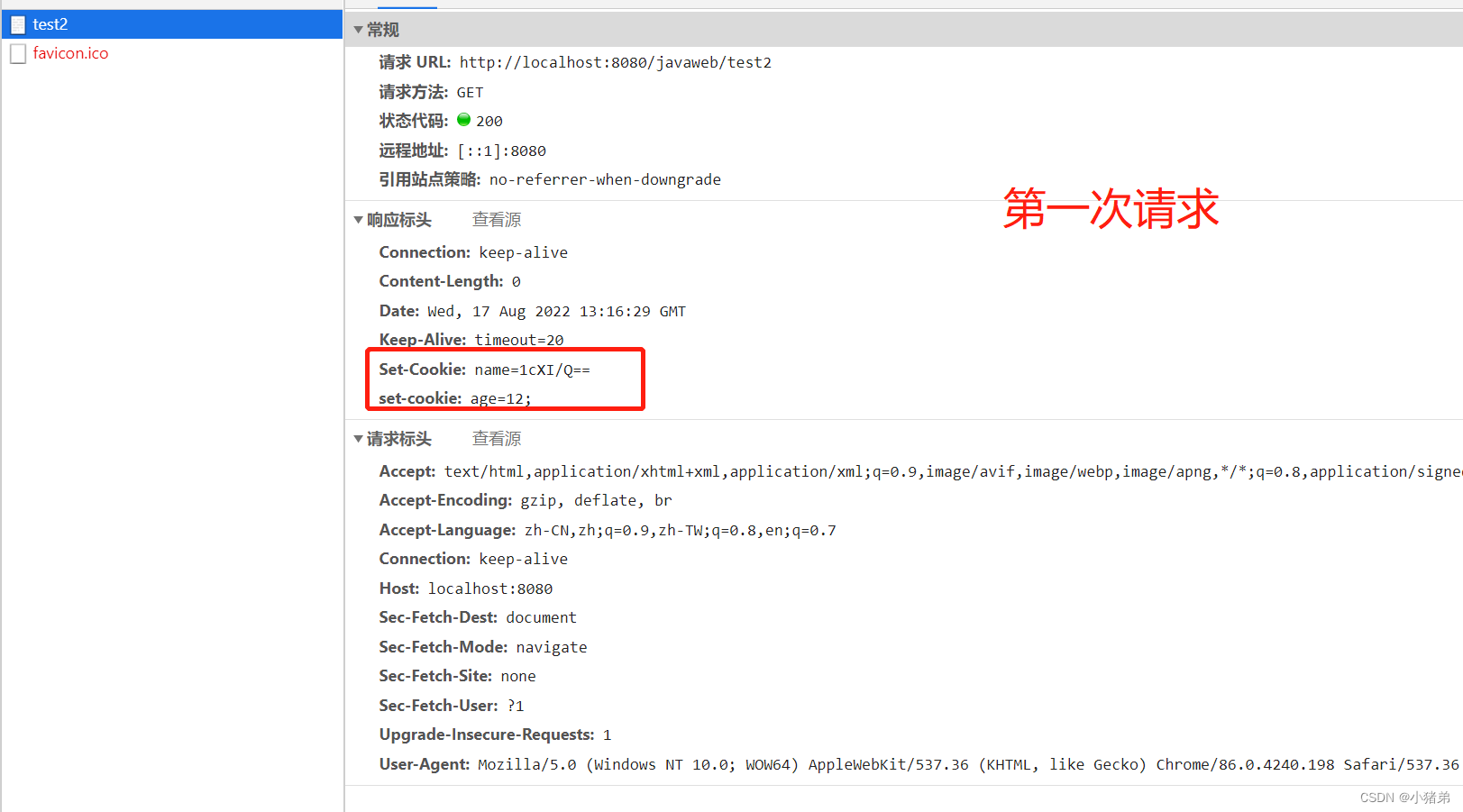The height and width of the screenshot is (812, 1463).
Task: Click the Sec-Fetch-Site none value
Action: (518, 676)
